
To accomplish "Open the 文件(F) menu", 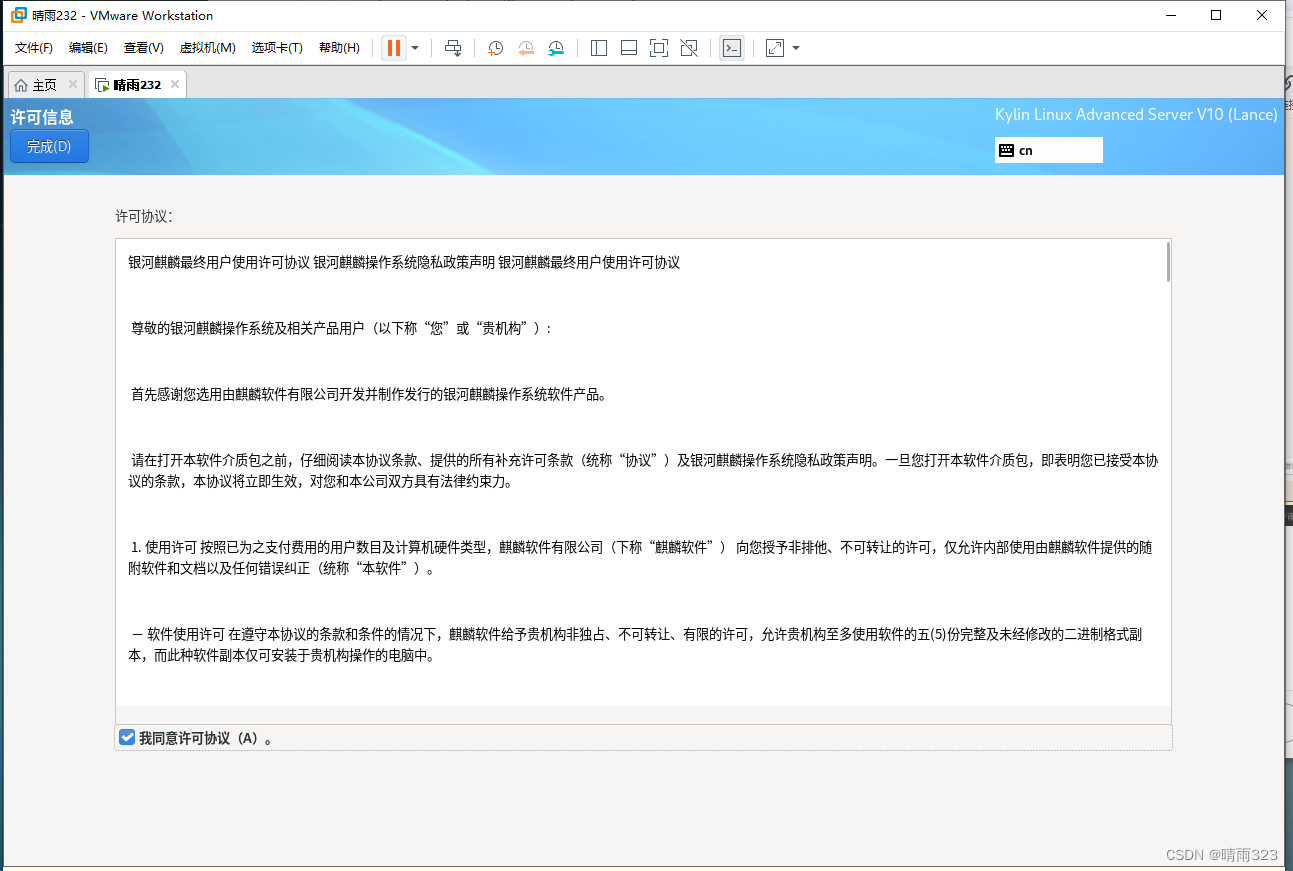I will point(34,48).
